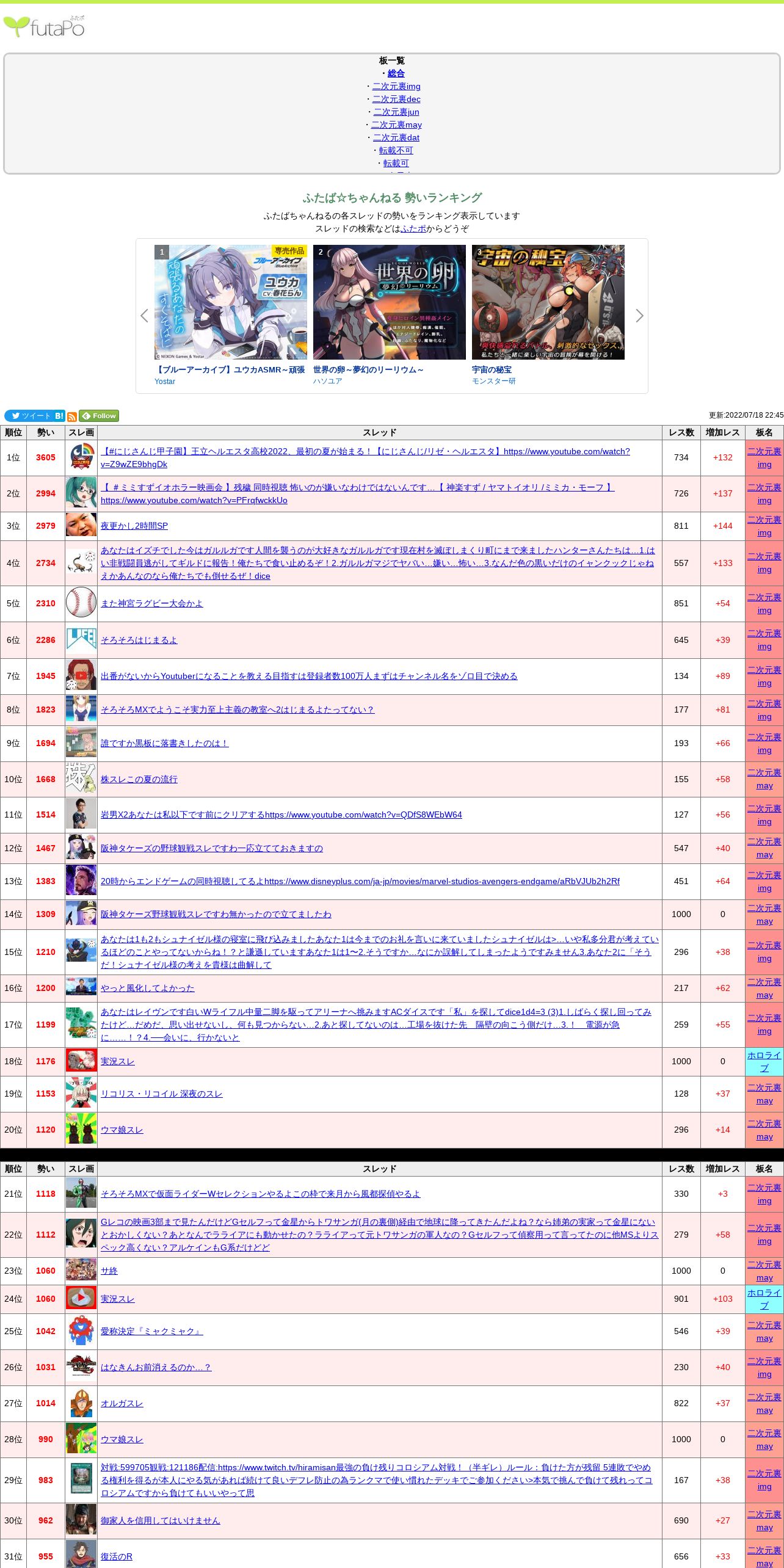Click the futaPo logo

(x=44, y=27)
